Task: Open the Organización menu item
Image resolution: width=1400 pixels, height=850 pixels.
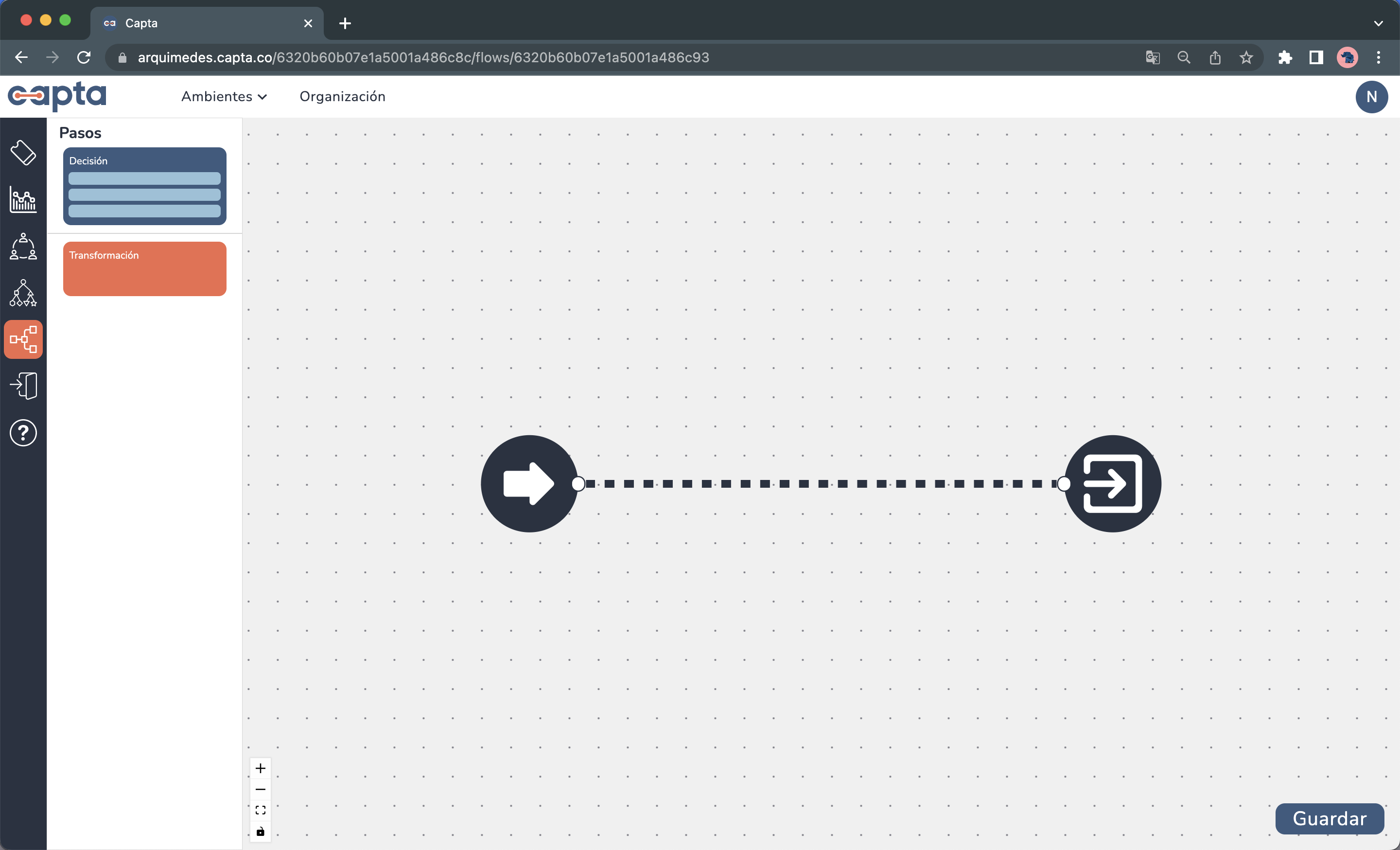Action: [x=342, y=97]
